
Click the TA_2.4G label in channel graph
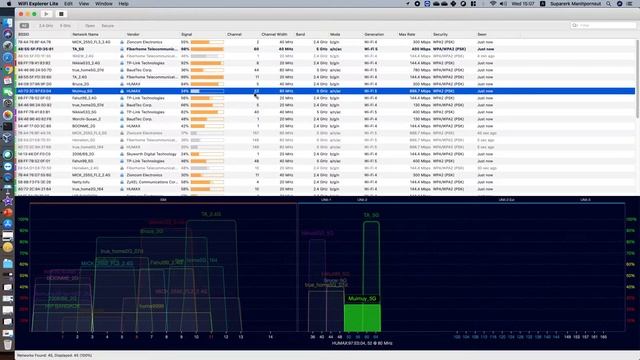211,214
